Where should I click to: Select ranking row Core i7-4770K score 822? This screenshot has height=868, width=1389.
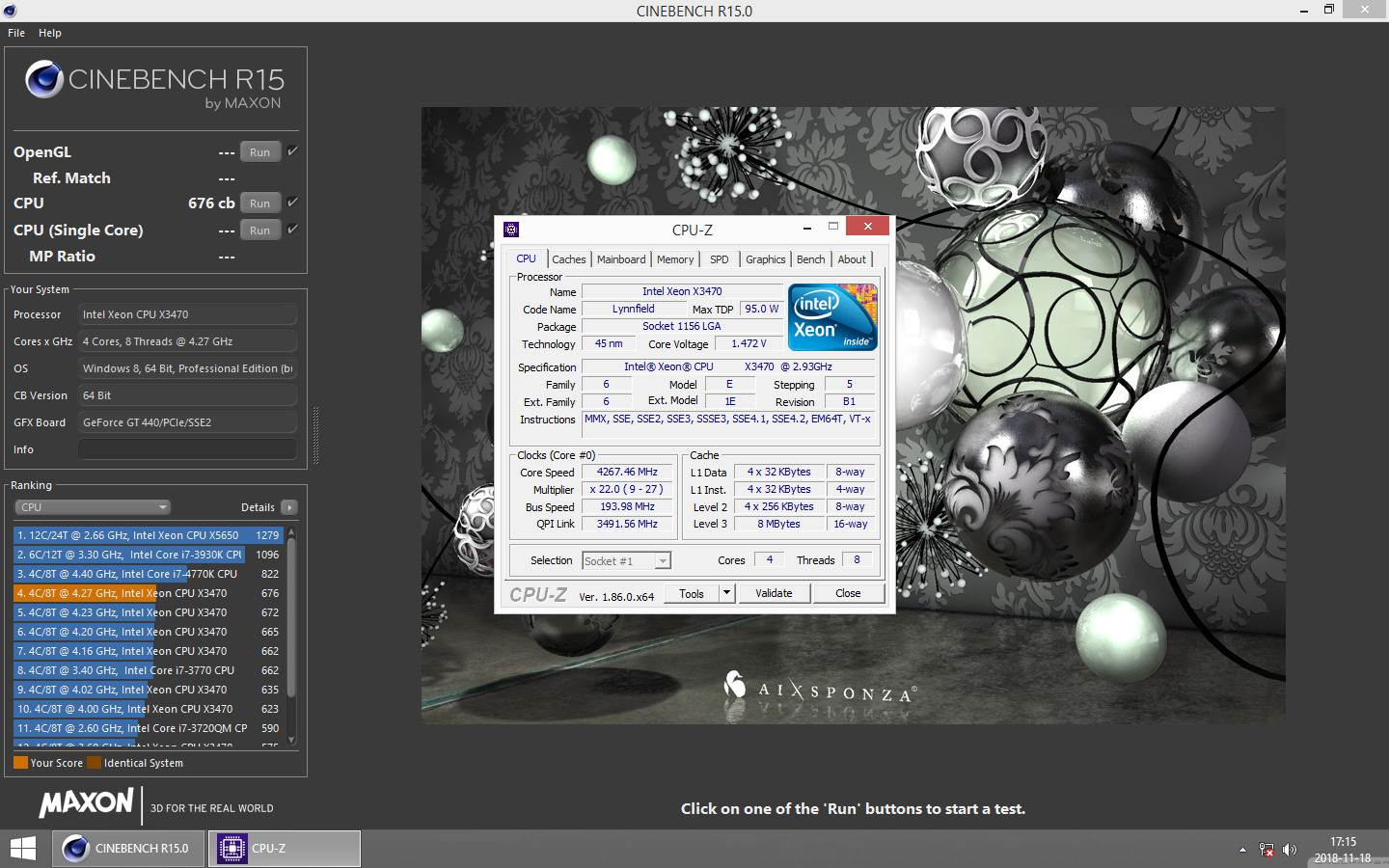tap(148, 574)
